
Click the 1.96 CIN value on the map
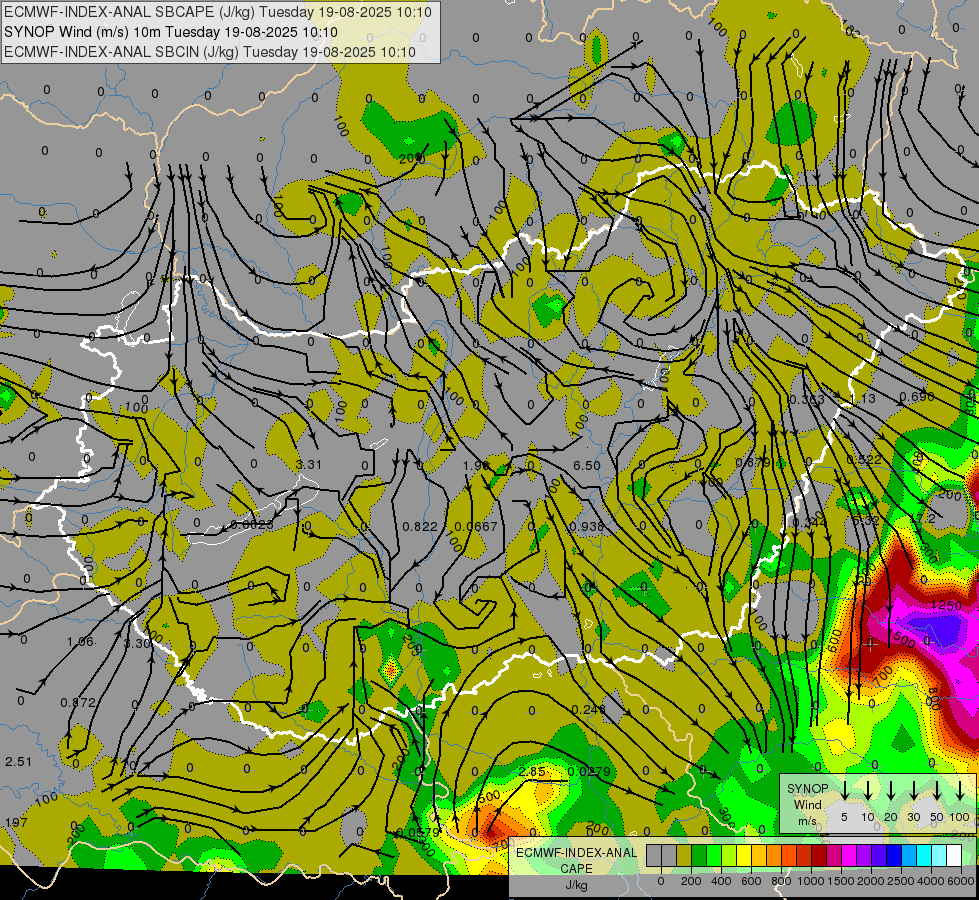[476, 465]
